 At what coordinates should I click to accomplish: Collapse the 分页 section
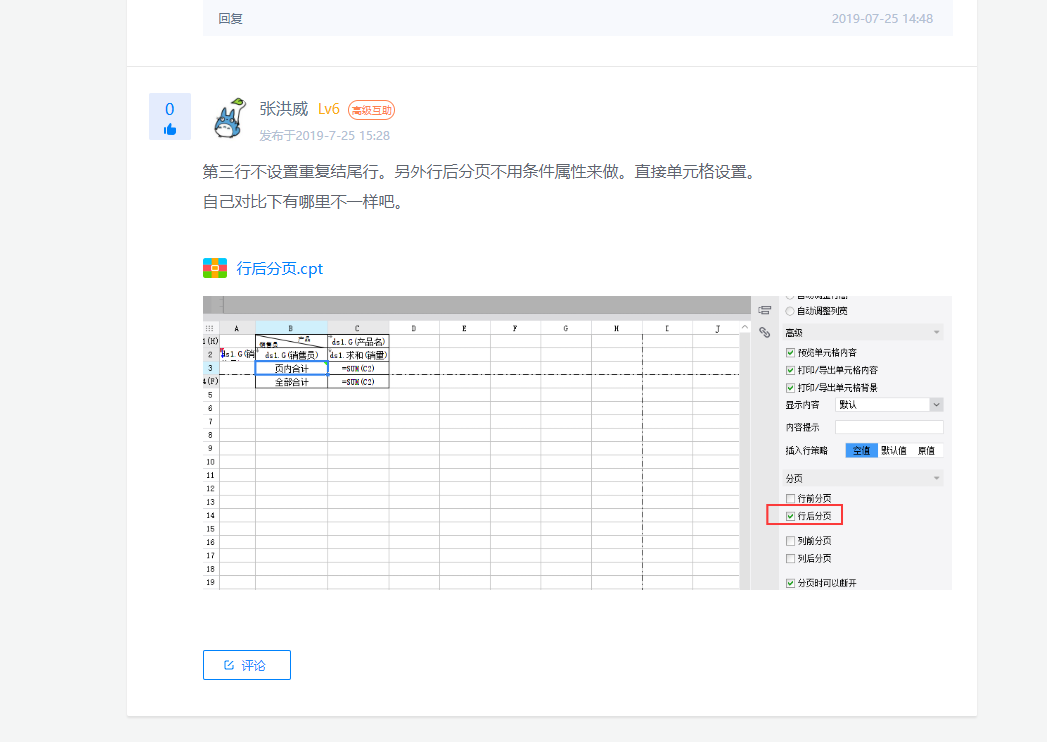pyautogui.click(x=936, y=479)
